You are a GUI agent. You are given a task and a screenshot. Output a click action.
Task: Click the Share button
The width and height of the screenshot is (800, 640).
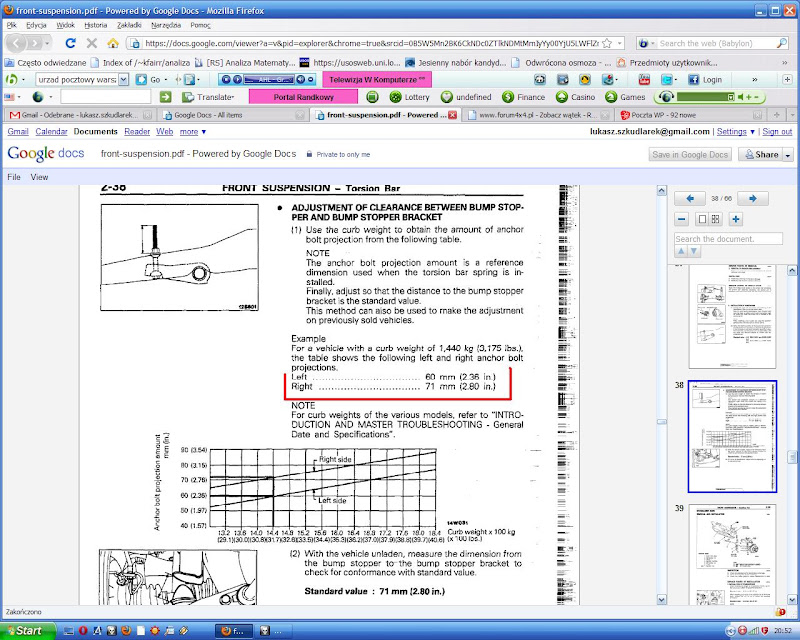tap(761, 154)
